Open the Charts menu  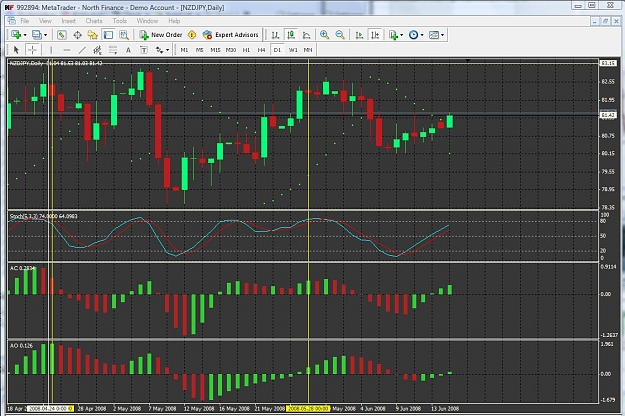coord(94,21)
